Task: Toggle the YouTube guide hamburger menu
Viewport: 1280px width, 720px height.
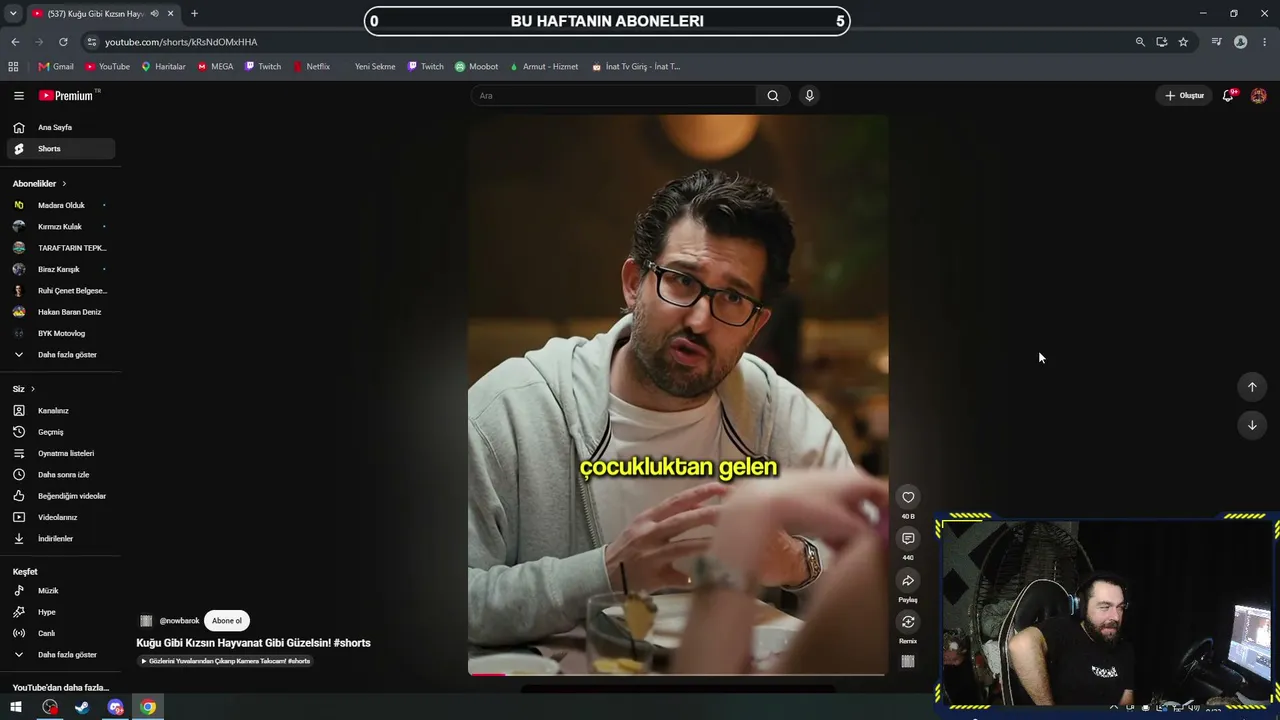Action: [19, 96]
